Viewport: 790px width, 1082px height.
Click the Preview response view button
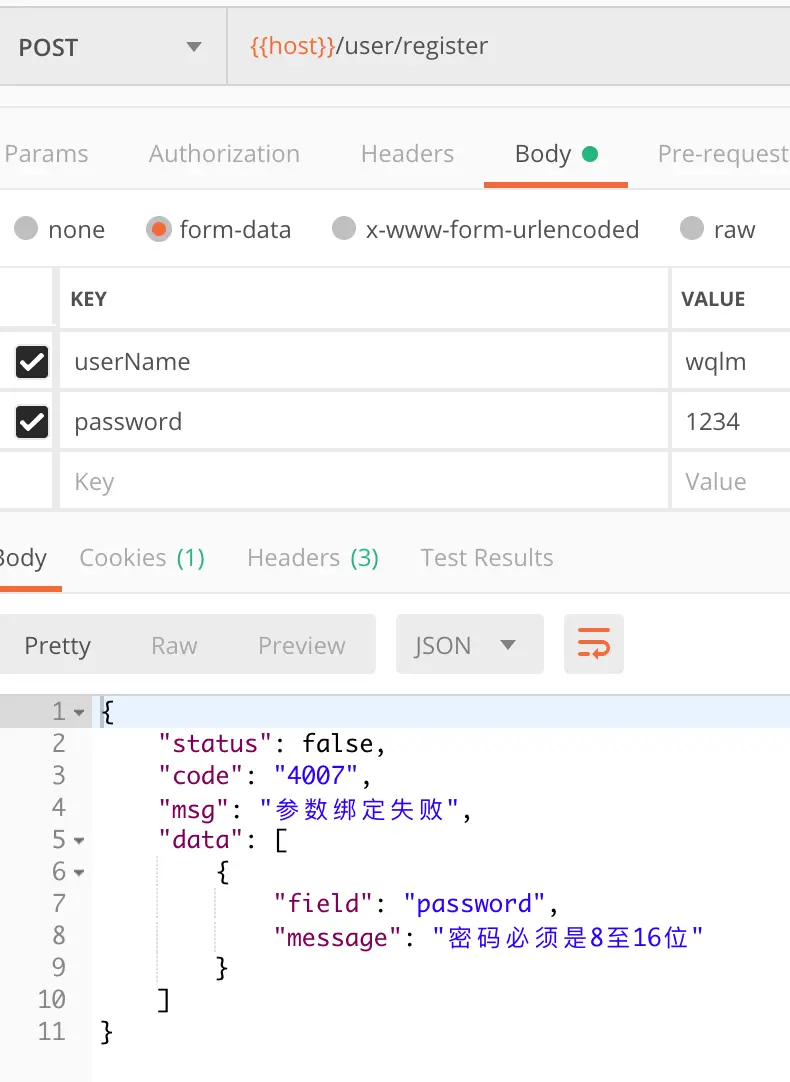[x=301, y=646]
